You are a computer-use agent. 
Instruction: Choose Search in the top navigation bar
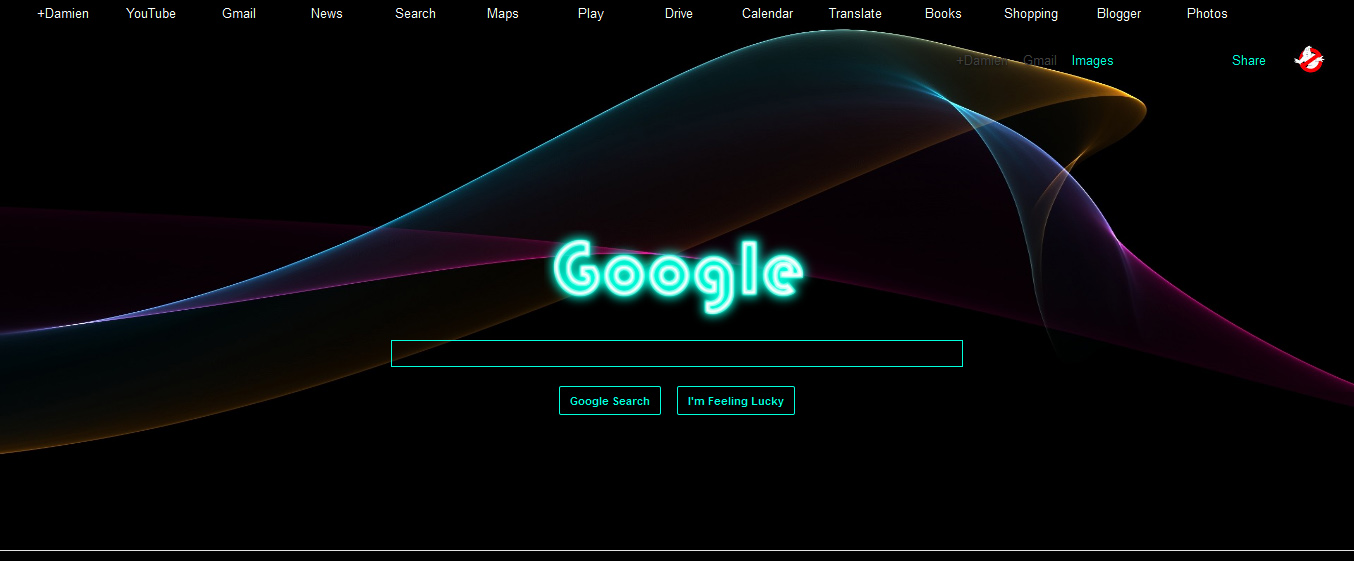click(x=415, y=14)
